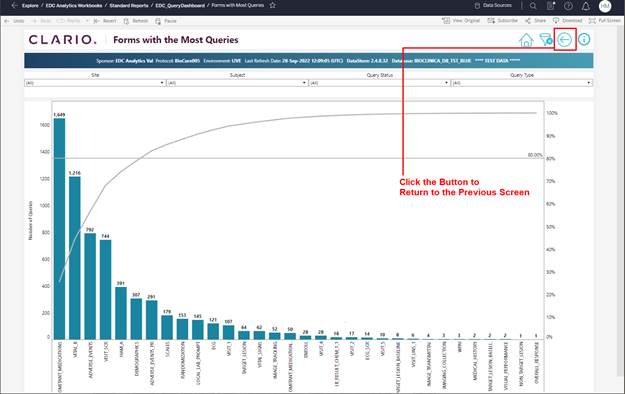This screenshot has width=625, height=394.
Task: Expand the Query Status filter dropdown
Action: click(379, 83)
